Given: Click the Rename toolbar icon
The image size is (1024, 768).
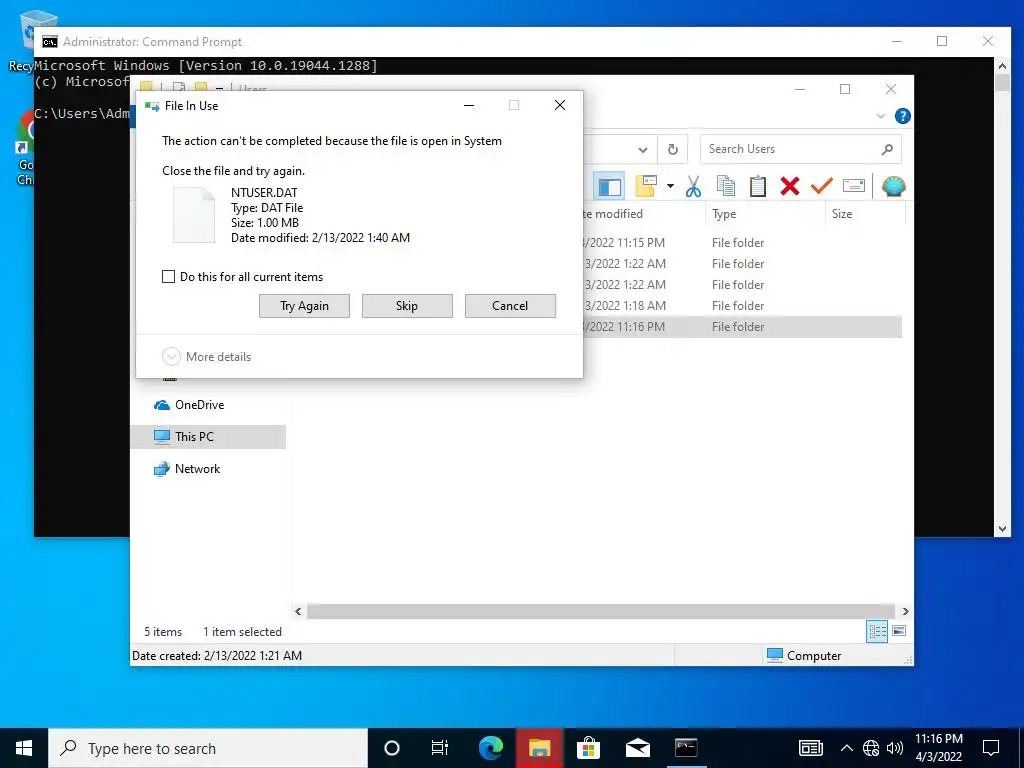Looking at the screenshot, I should coord(854,187).
